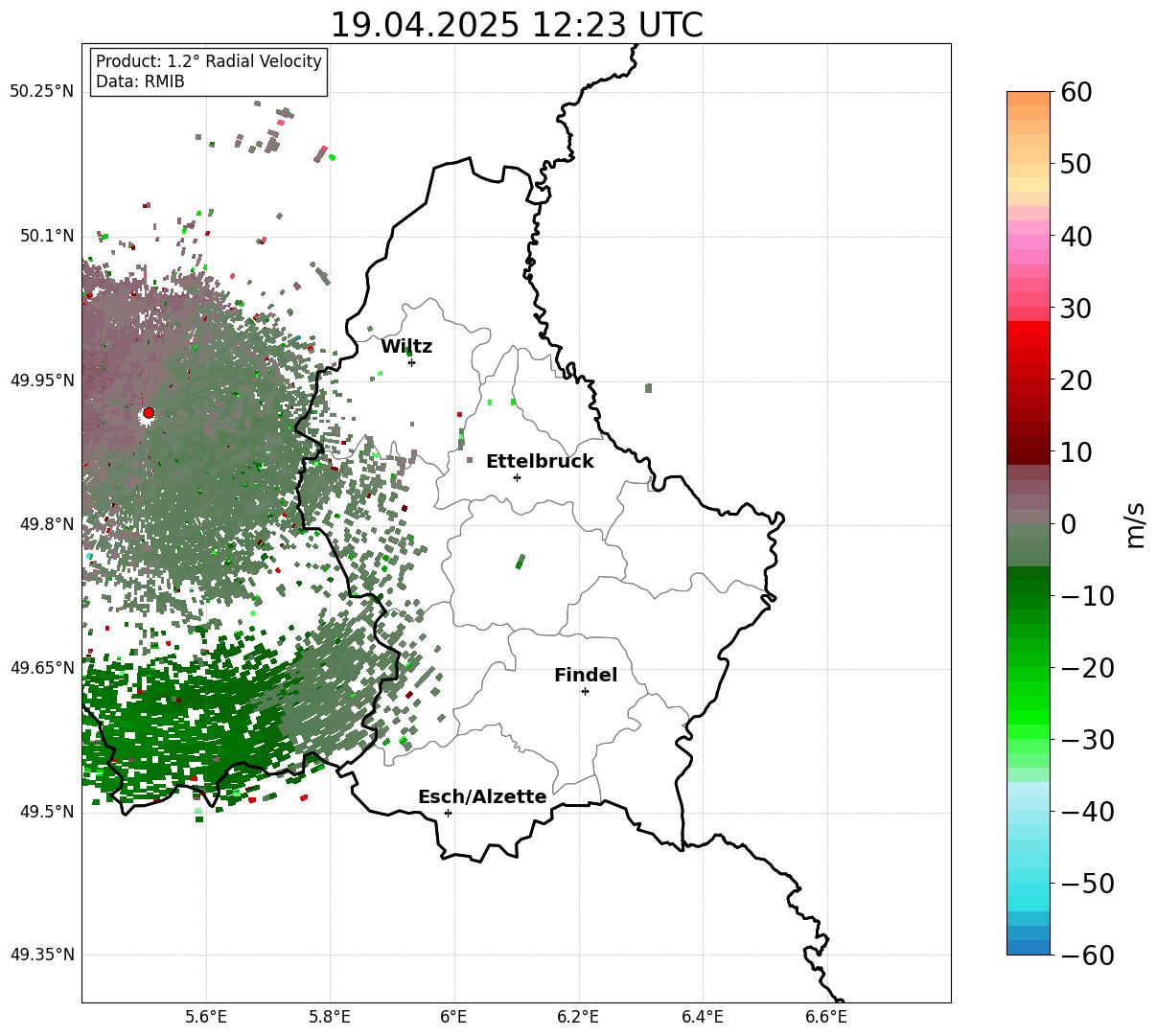This screenshot has width=1157, height=1036.
Task: Click the colorbar tick label 50
Action: (1077, 164)
